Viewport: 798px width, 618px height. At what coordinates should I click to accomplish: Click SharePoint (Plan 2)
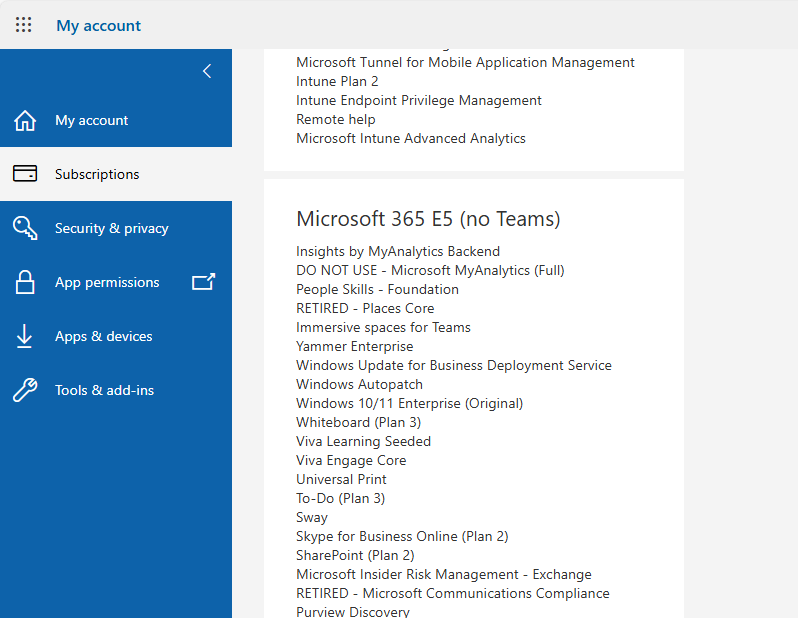tap(355, 555)
